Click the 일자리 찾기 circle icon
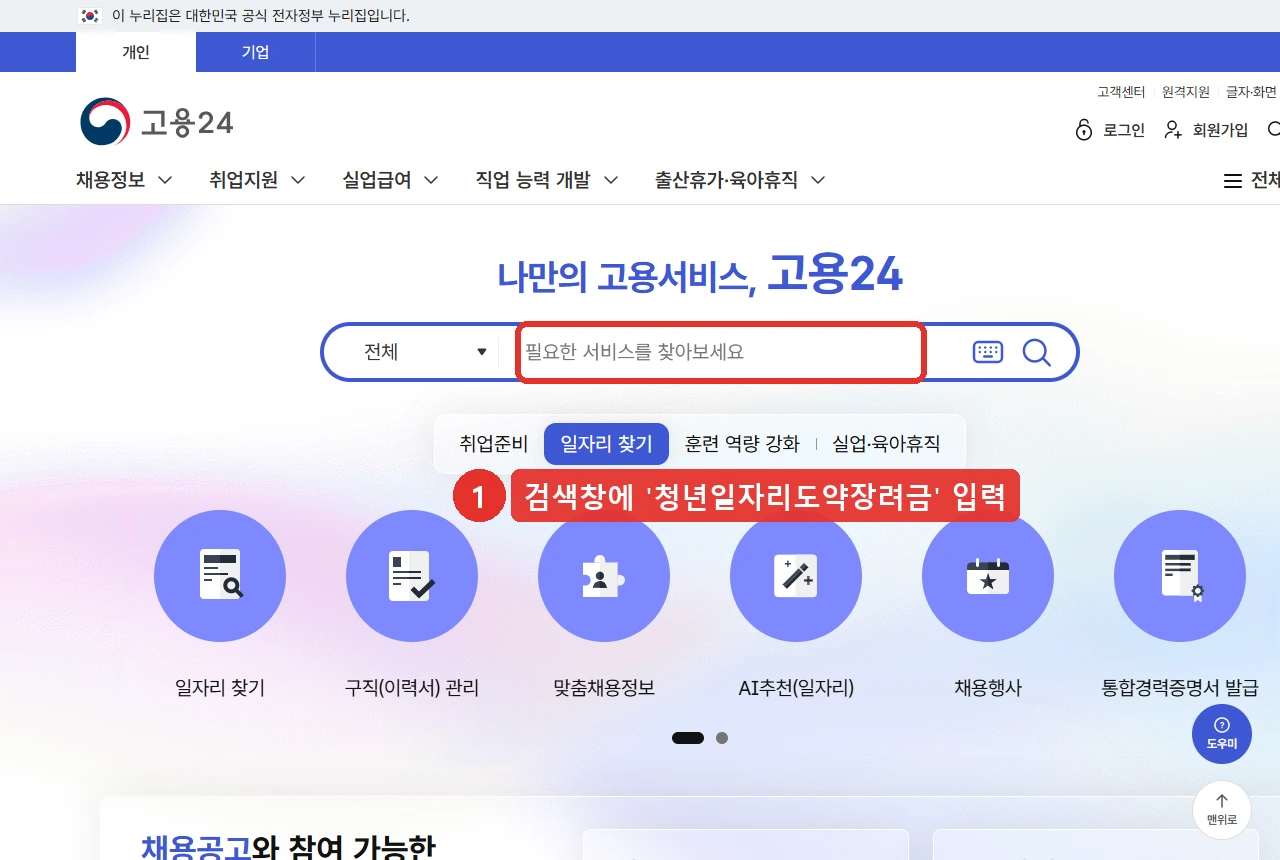 [220, 576]
